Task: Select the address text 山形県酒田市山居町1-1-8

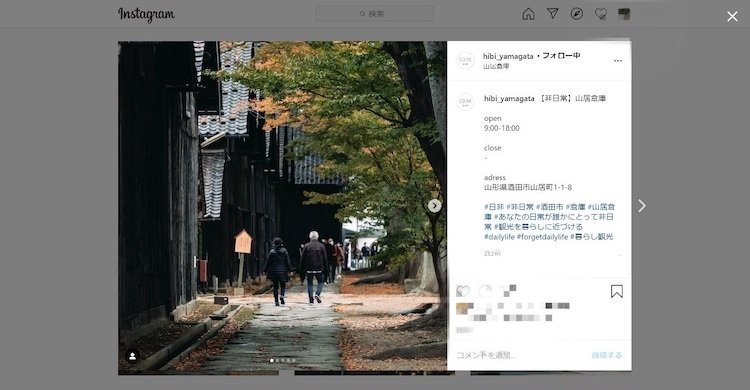Action: pos(528,188)
